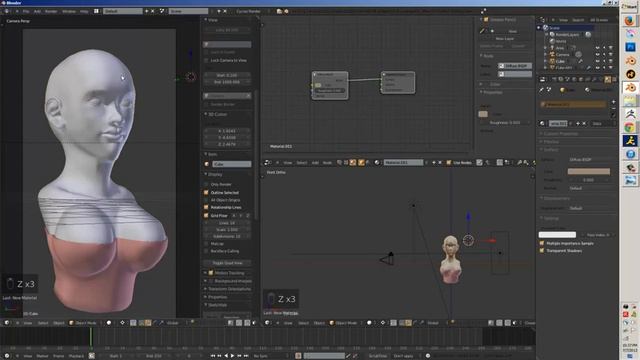This screenshot has height=360, width=640.
Task: Toggle viewport visibility eye for Cube
Action: pyautogui.click(x=598, y=61)
